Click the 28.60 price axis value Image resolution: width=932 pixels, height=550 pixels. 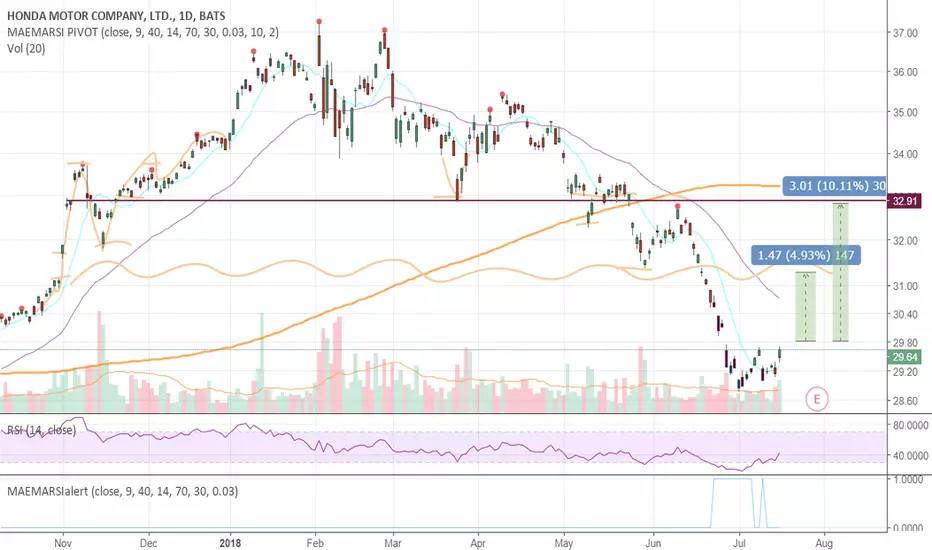pos(906,401)
